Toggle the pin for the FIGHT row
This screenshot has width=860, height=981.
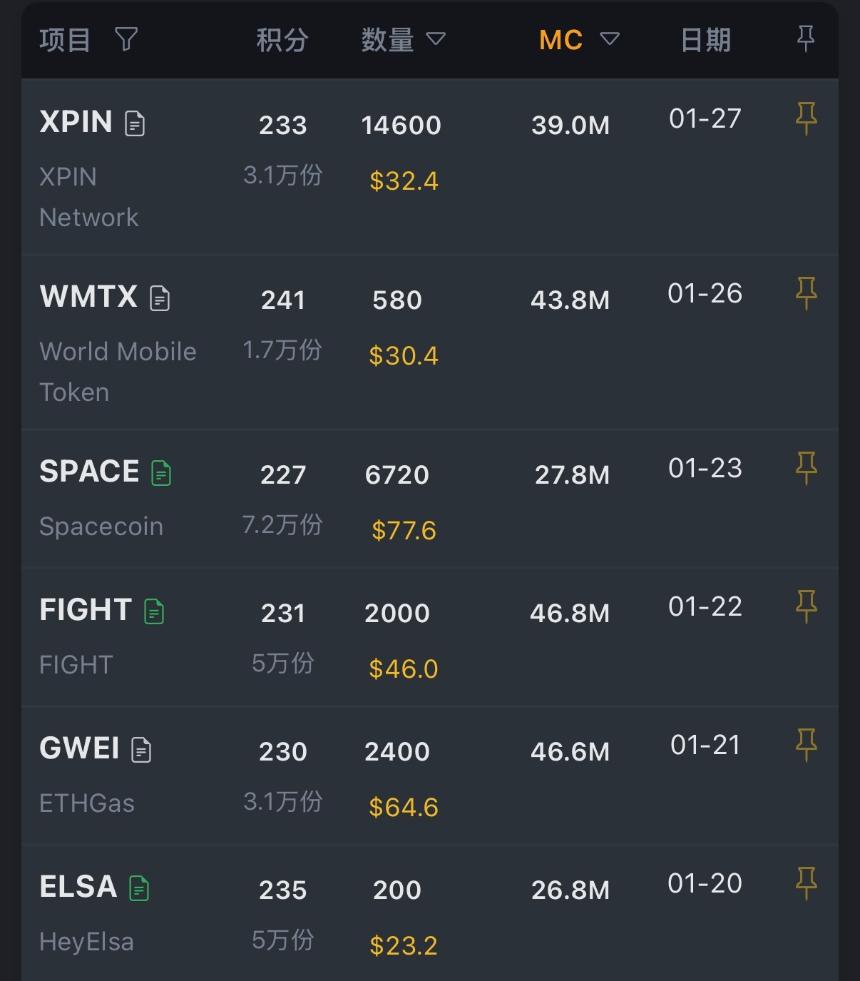(805, 606)
